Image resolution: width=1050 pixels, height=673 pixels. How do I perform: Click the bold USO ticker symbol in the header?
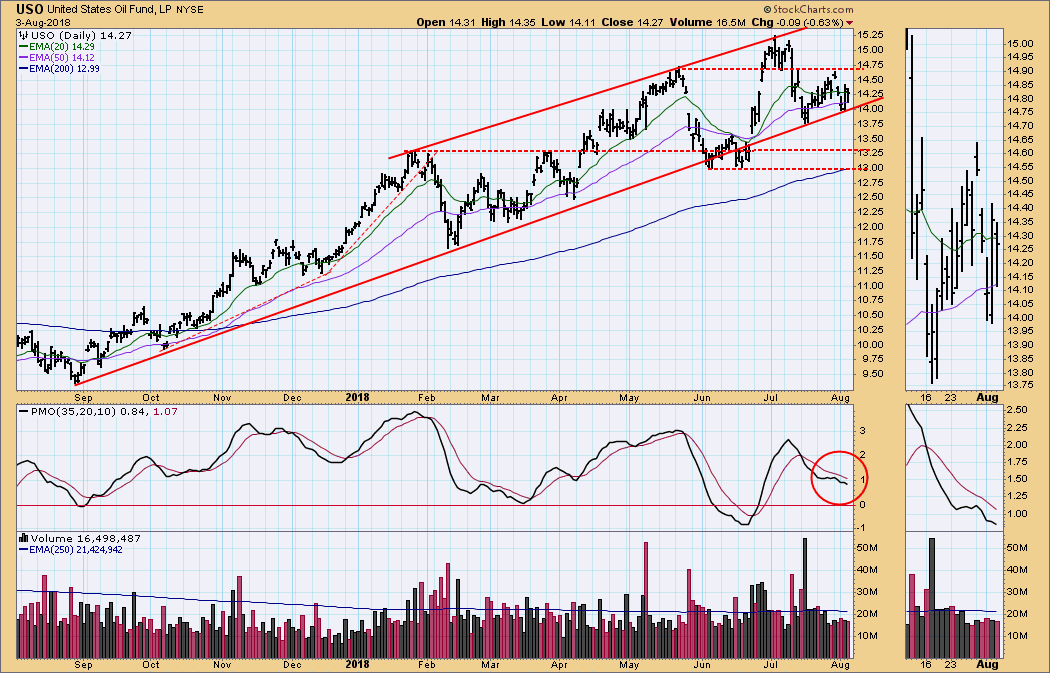click(30, 9)
